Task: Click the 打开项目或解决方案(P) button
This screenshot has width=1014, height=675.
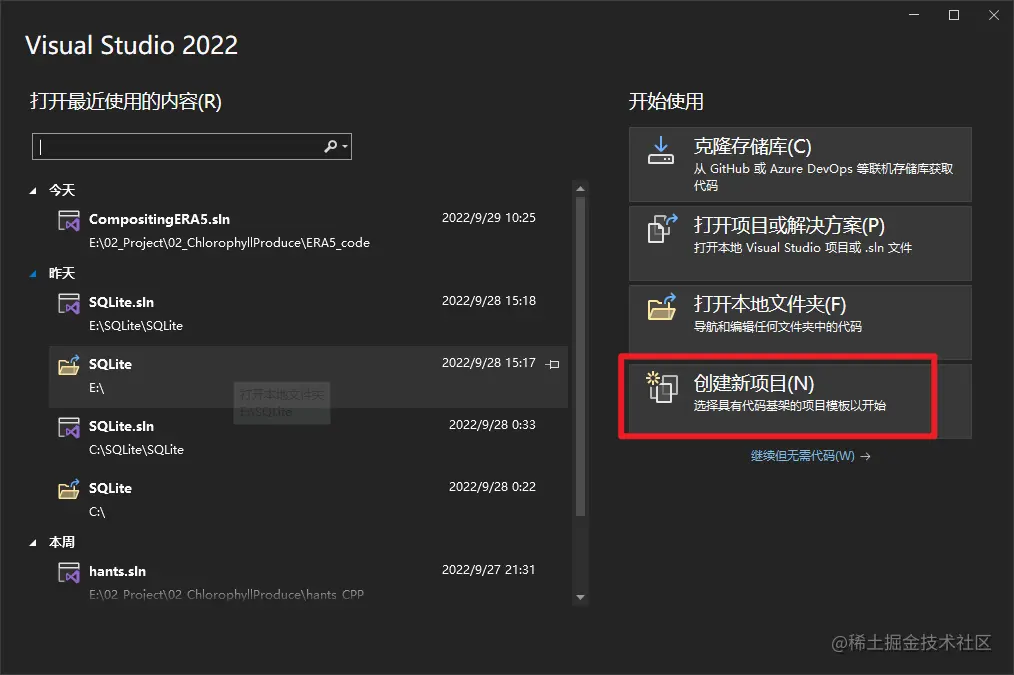Action: click(800, 243)
